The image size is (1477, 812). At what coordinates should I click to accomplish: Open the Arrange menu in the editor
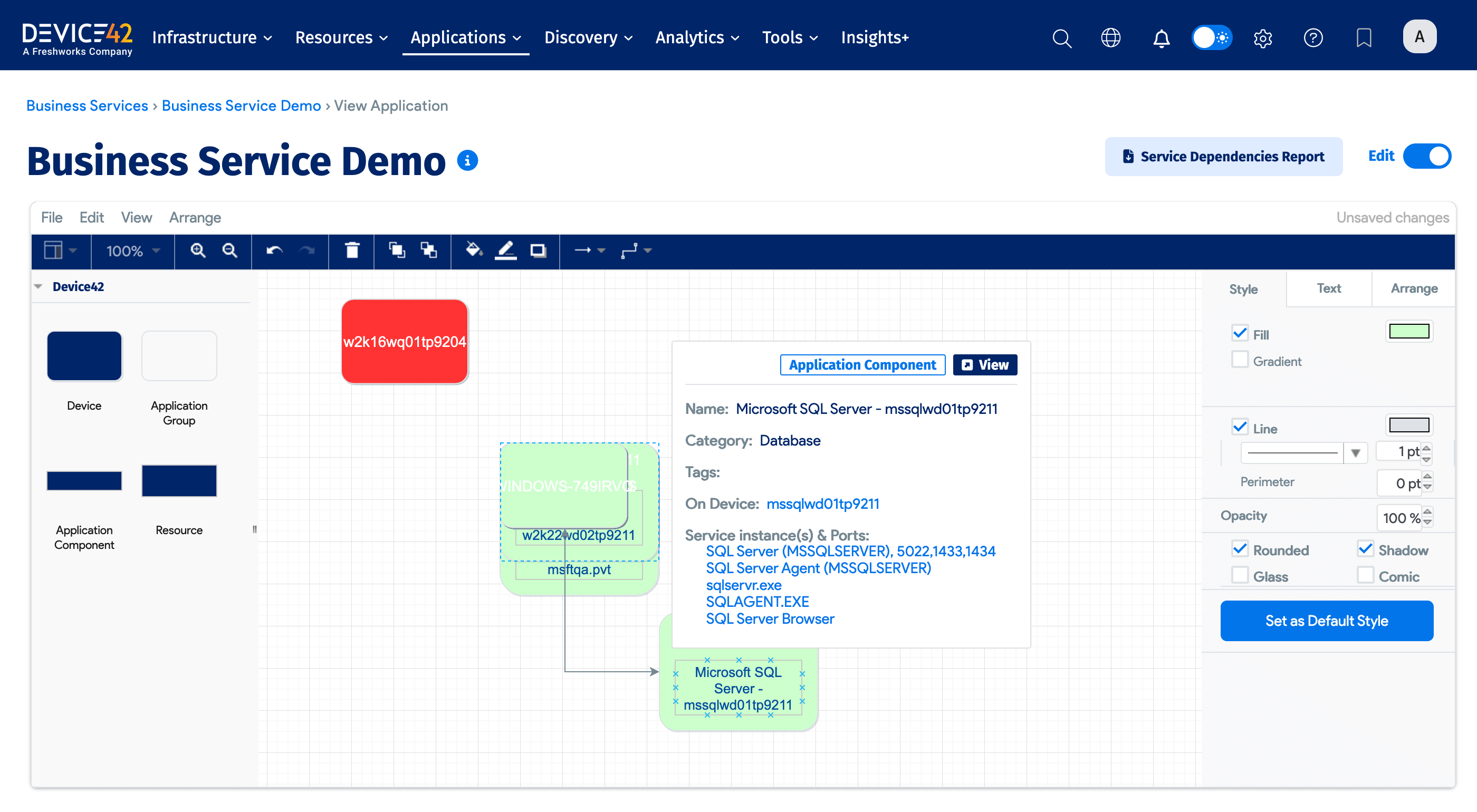195,218
